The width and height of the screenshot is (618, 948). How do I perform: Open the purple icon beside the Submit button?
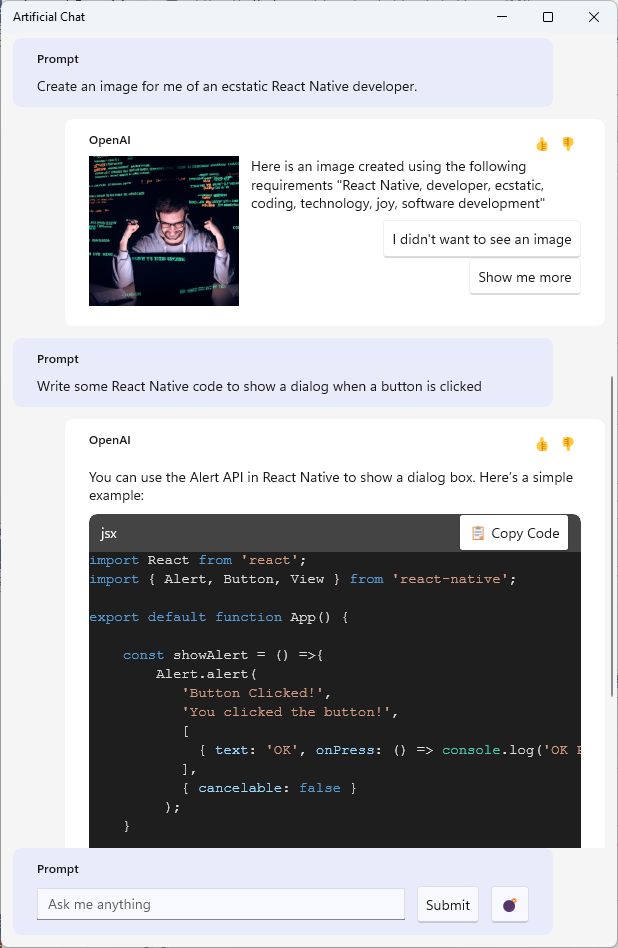509,904
